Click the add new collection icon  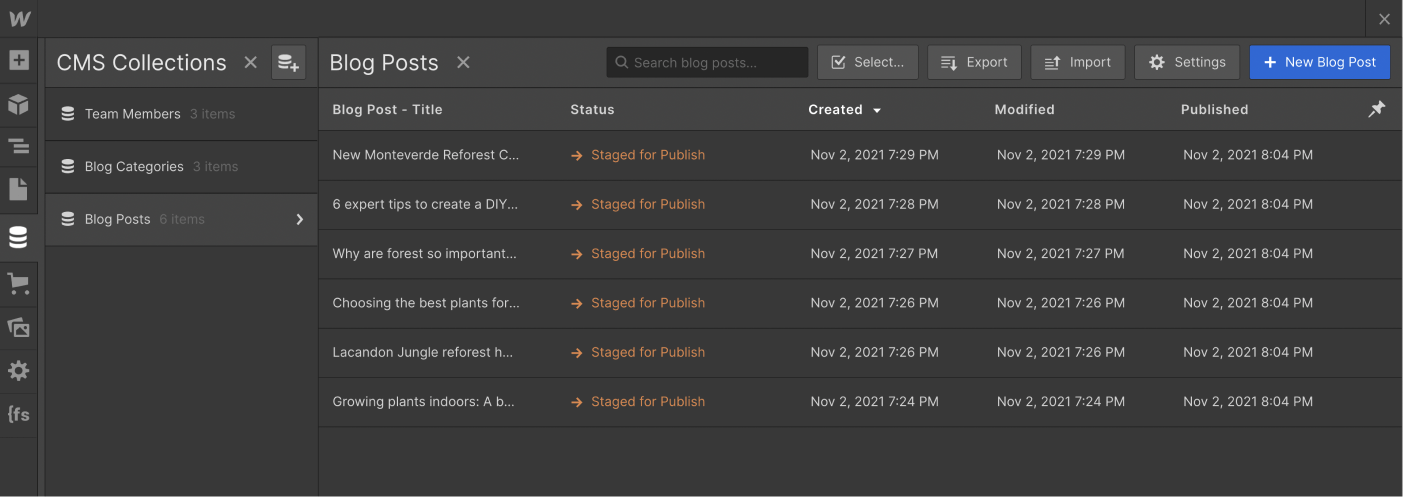coord(288,63)
